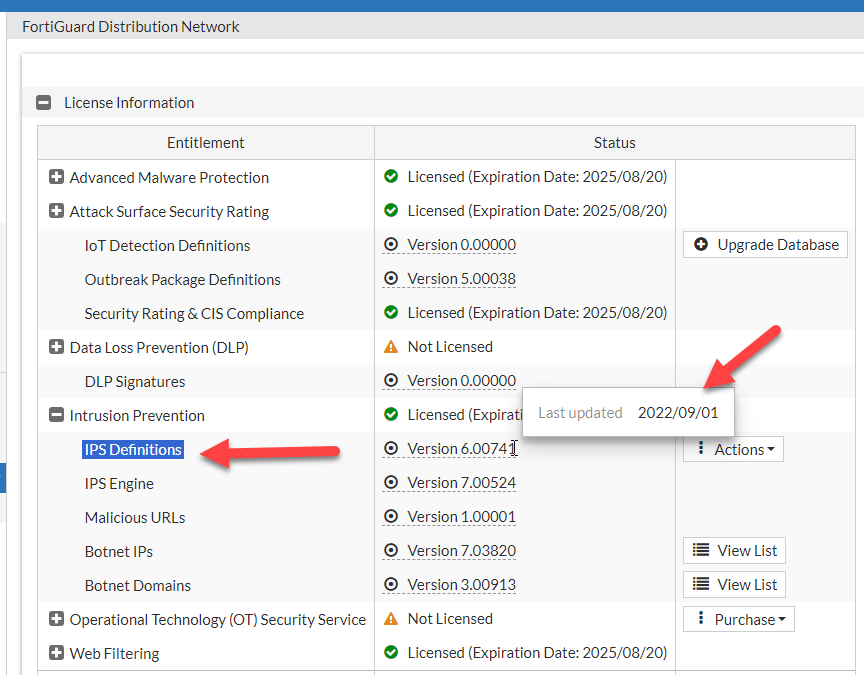Click the Upgrade Database button
Screen dimensions: 864x675
(766, 245)
